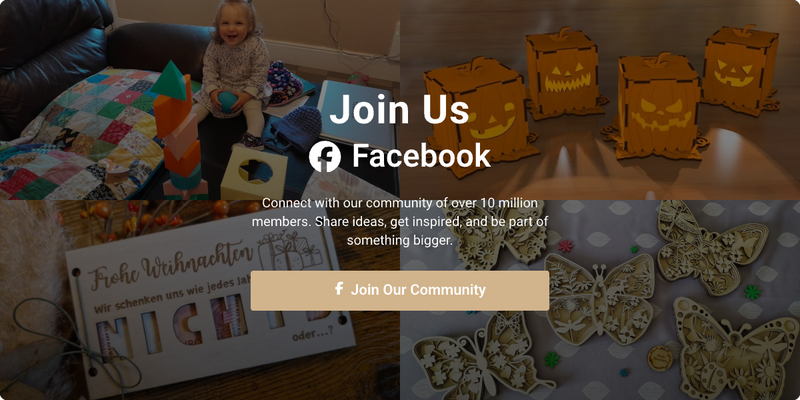The image size is (800, 400).
Task: Click the NICHTS cutout letters on sign
Action: tap(214, 327)
